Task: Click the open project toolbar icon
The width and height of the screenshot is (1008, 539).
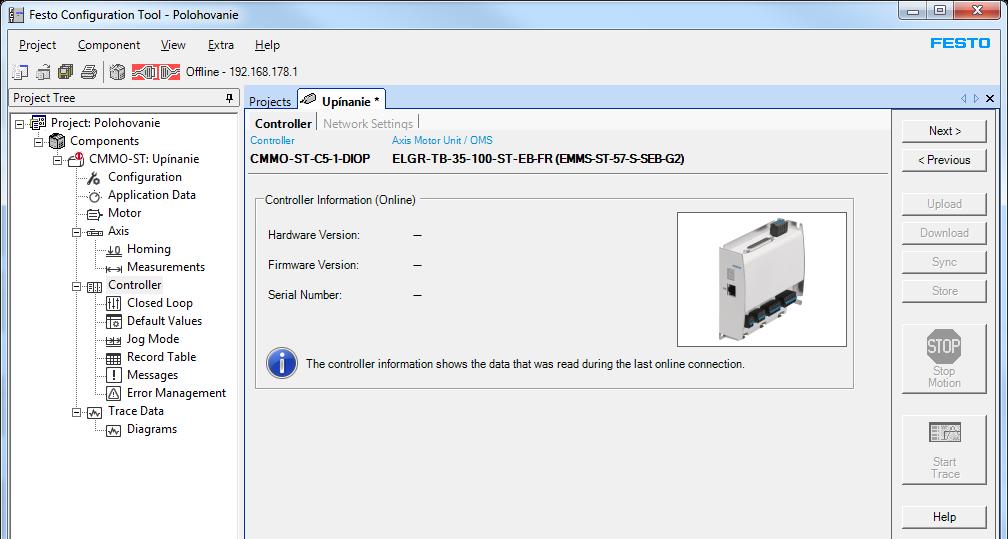Action: click(43, 72)
